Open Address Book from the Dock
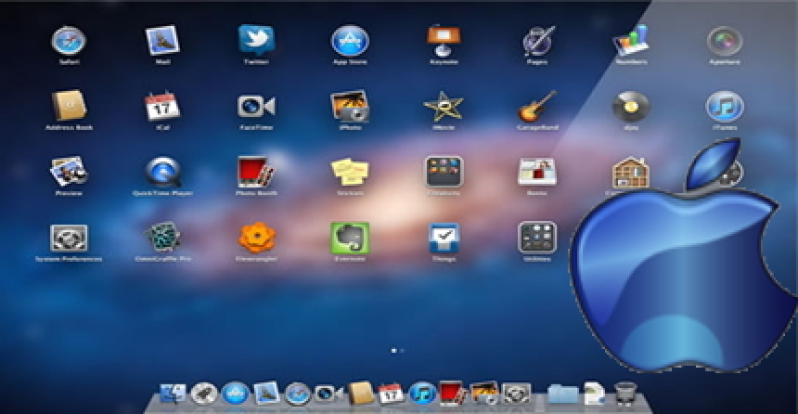 (x=360, y=393)
